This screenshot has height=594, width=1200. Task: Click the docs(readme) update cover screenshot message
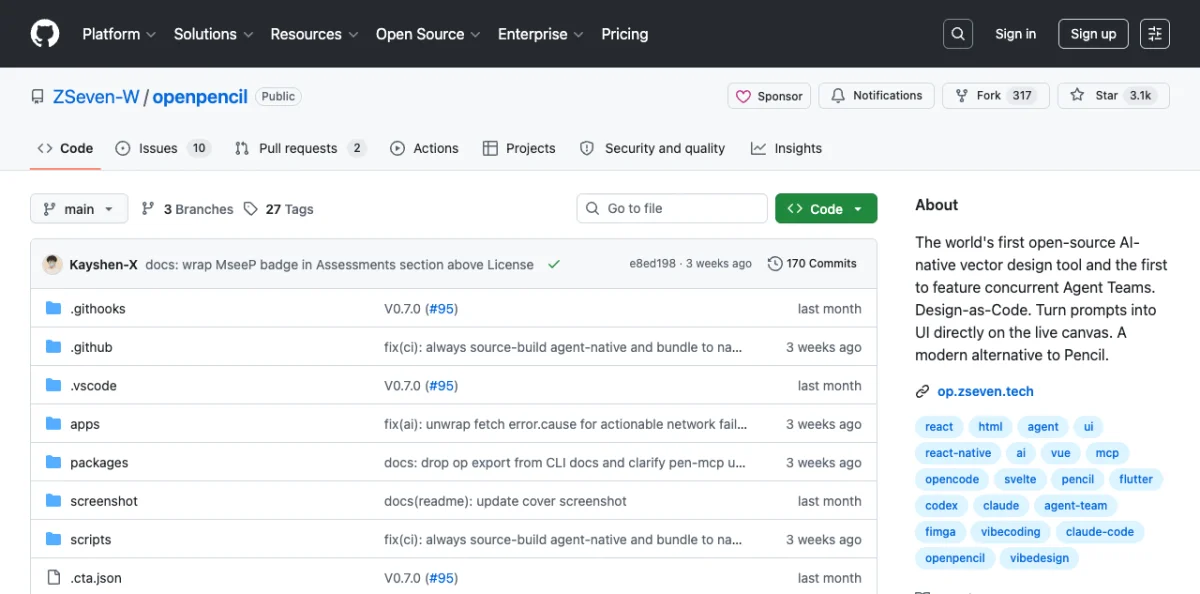coord(505,501)
